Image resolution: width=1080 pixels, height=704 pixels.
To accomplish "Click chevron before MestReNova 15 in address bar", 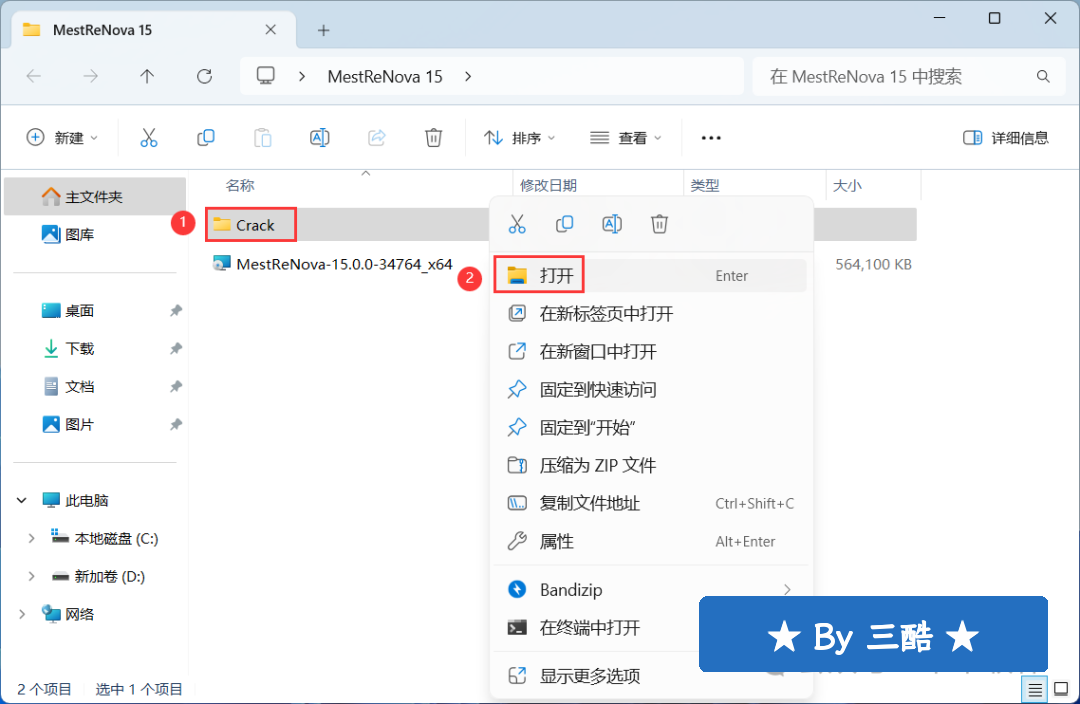I will click(302, 76).
